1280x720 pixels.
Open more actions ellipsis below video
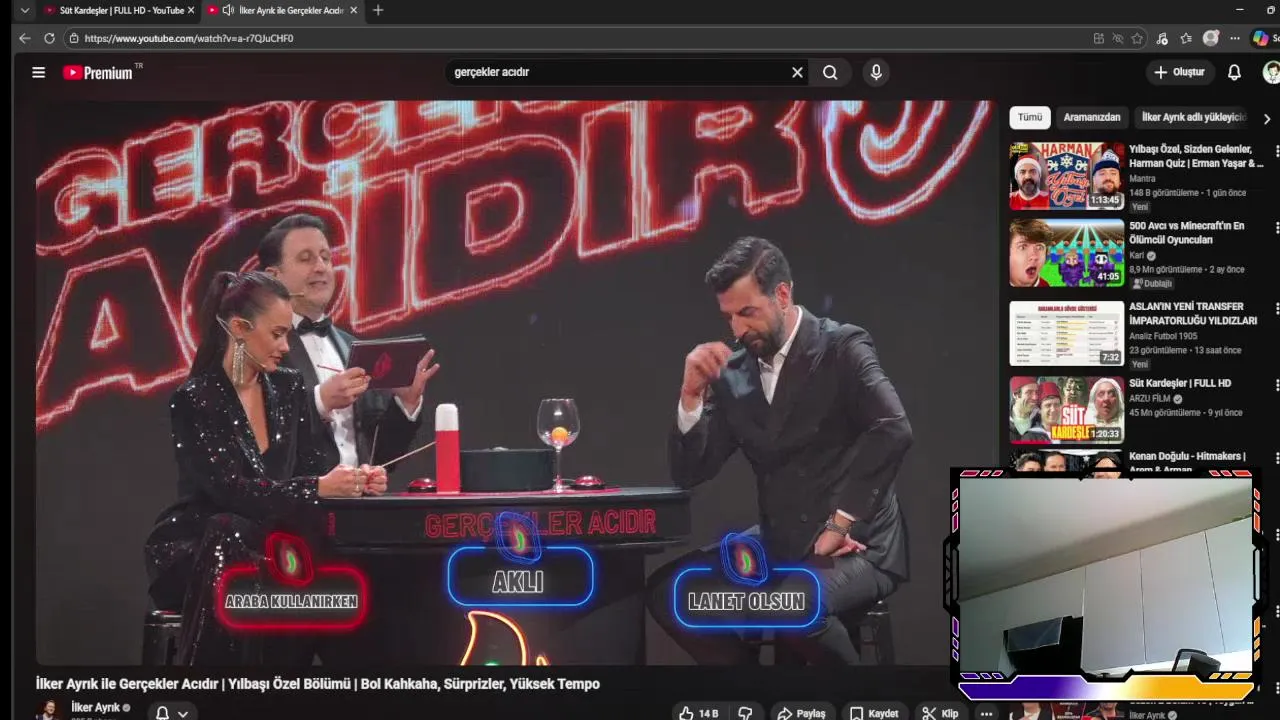coord(986,713)
